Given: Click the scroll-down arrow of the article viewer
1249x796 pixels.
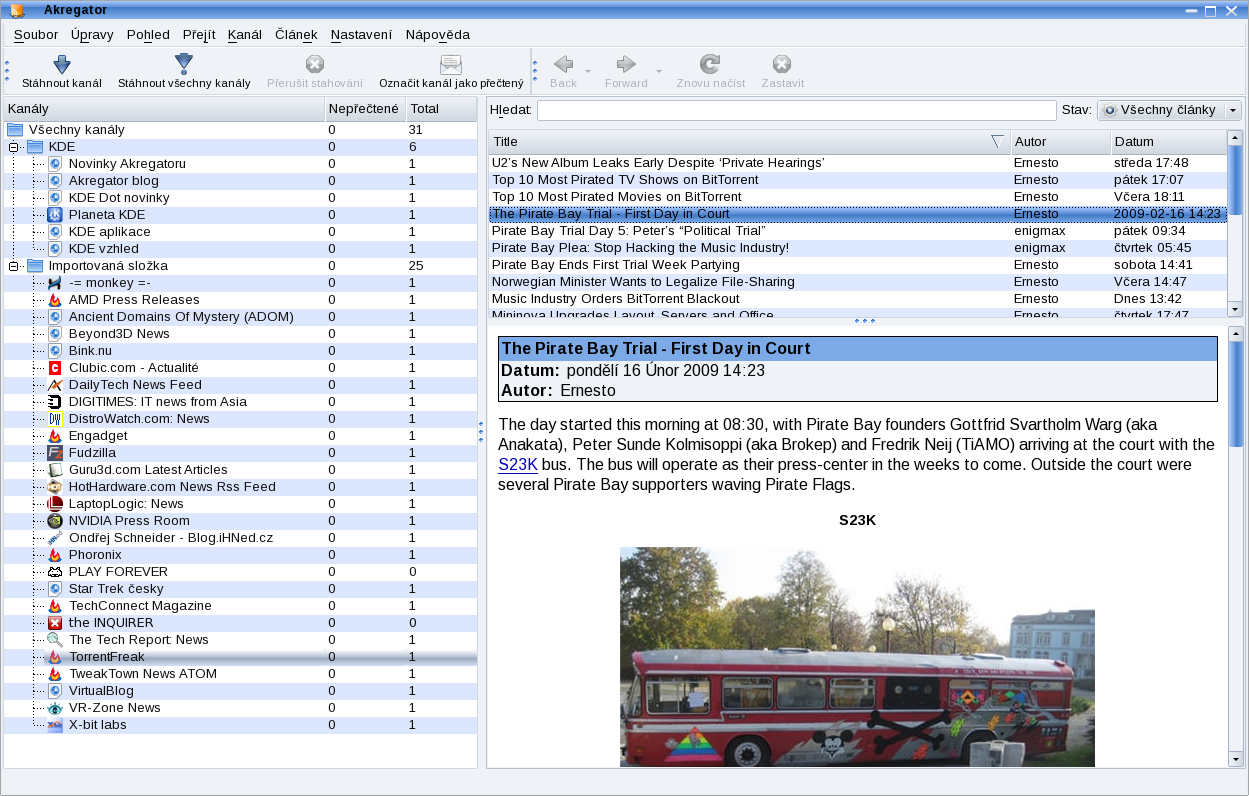Looking at the screenshot, I should (x=1234, y=760).
